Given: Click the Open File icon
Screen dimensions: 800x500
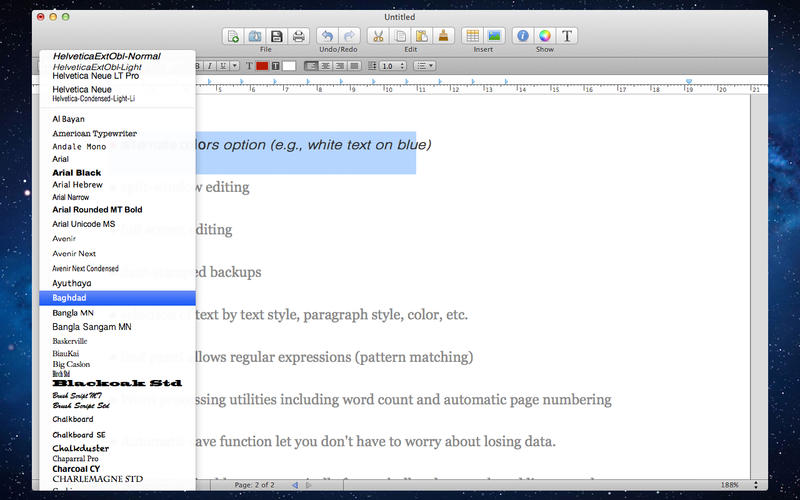Looking at the screenshot, I should 255,36.
